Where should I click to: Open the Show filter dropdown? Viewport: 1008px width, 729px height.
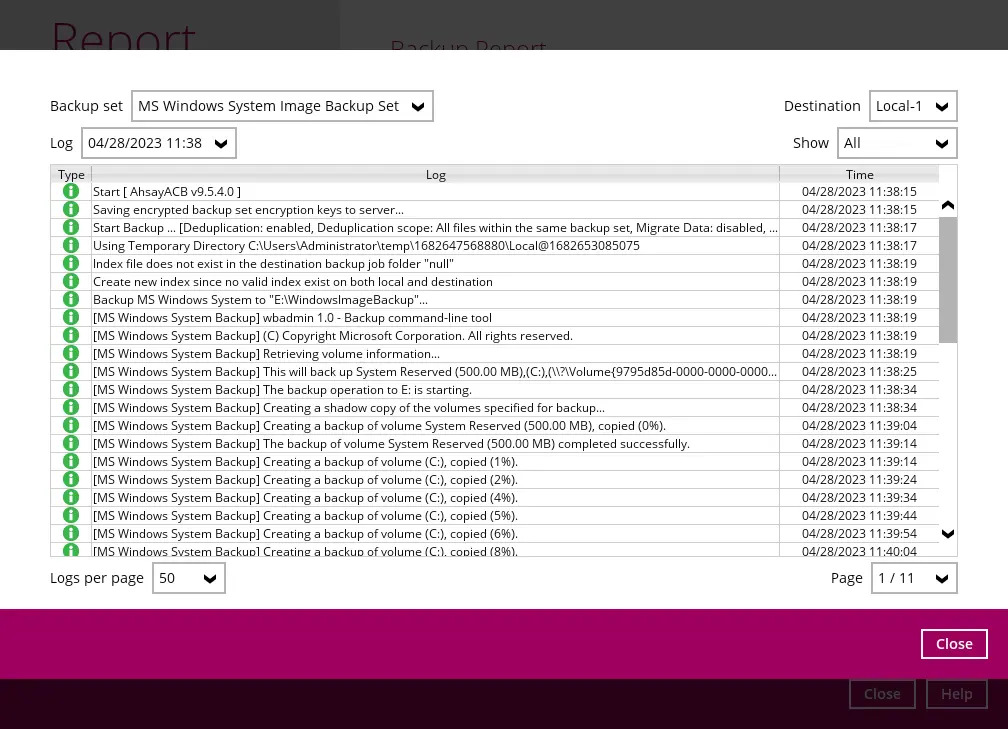coord(897,143)
